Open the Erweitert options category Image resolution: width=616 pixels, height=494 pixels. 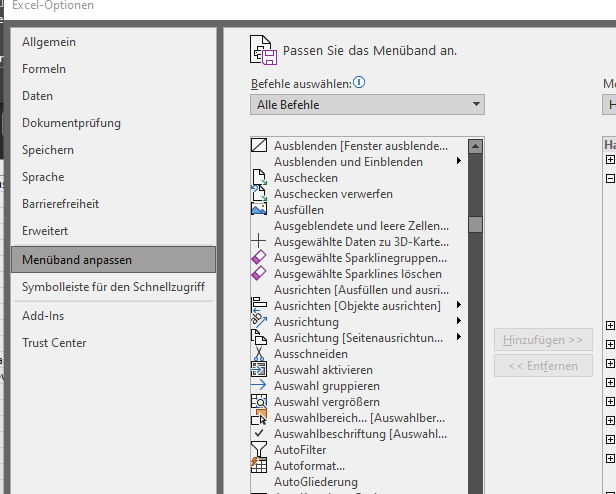point(114,231)
